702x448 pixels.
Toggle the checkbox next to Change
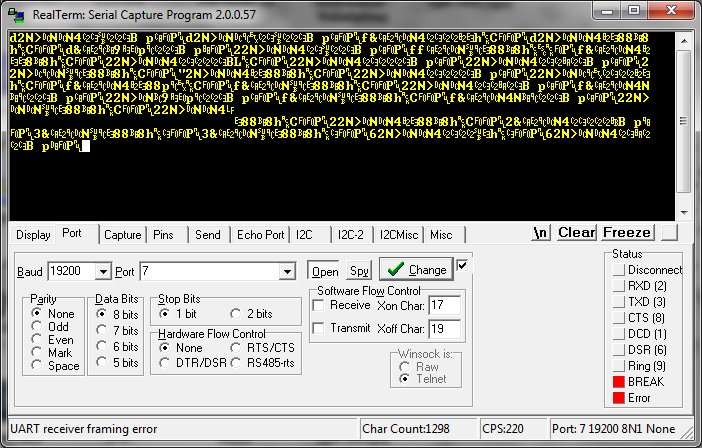click(x=462, y=265)
